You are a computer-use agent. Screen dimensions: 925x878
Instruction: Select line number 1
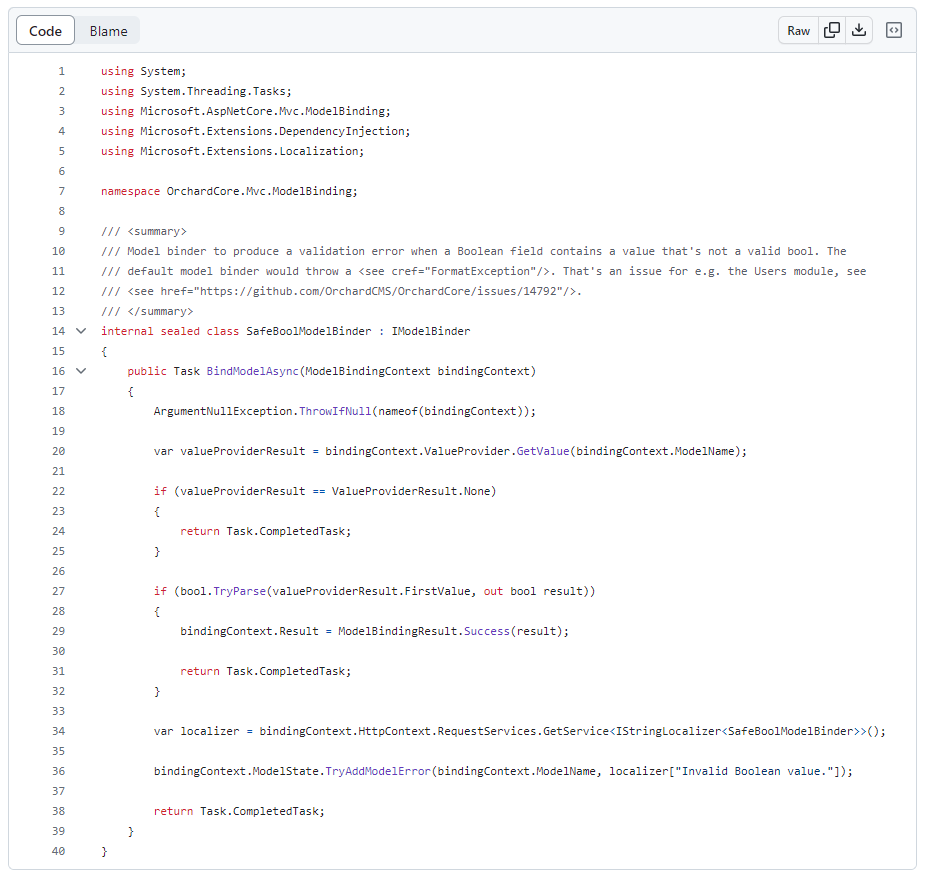61,71
